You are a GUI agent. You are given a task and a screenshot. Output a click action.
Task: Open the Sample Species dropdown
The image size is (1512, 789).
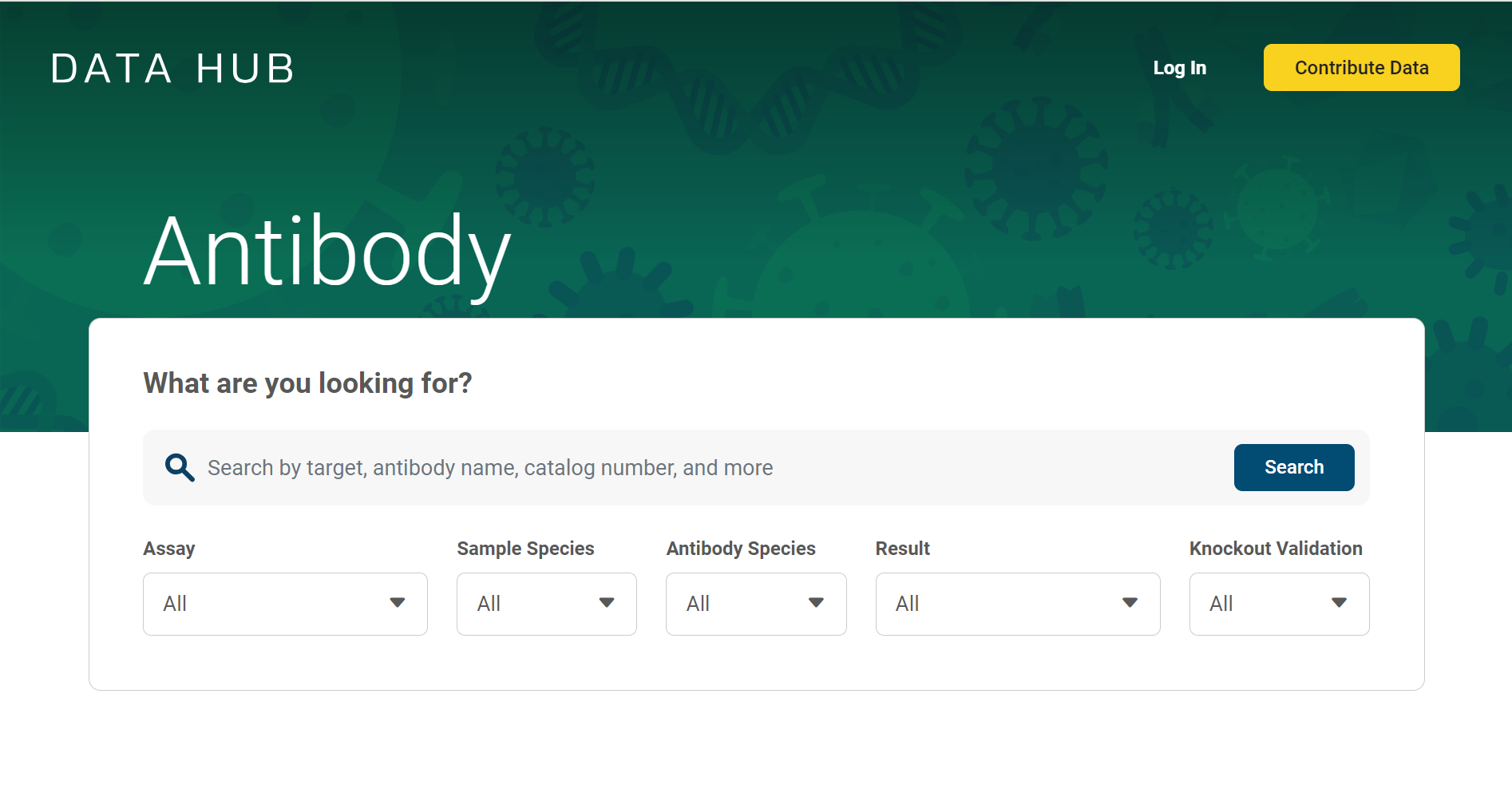tap(546, 604)
